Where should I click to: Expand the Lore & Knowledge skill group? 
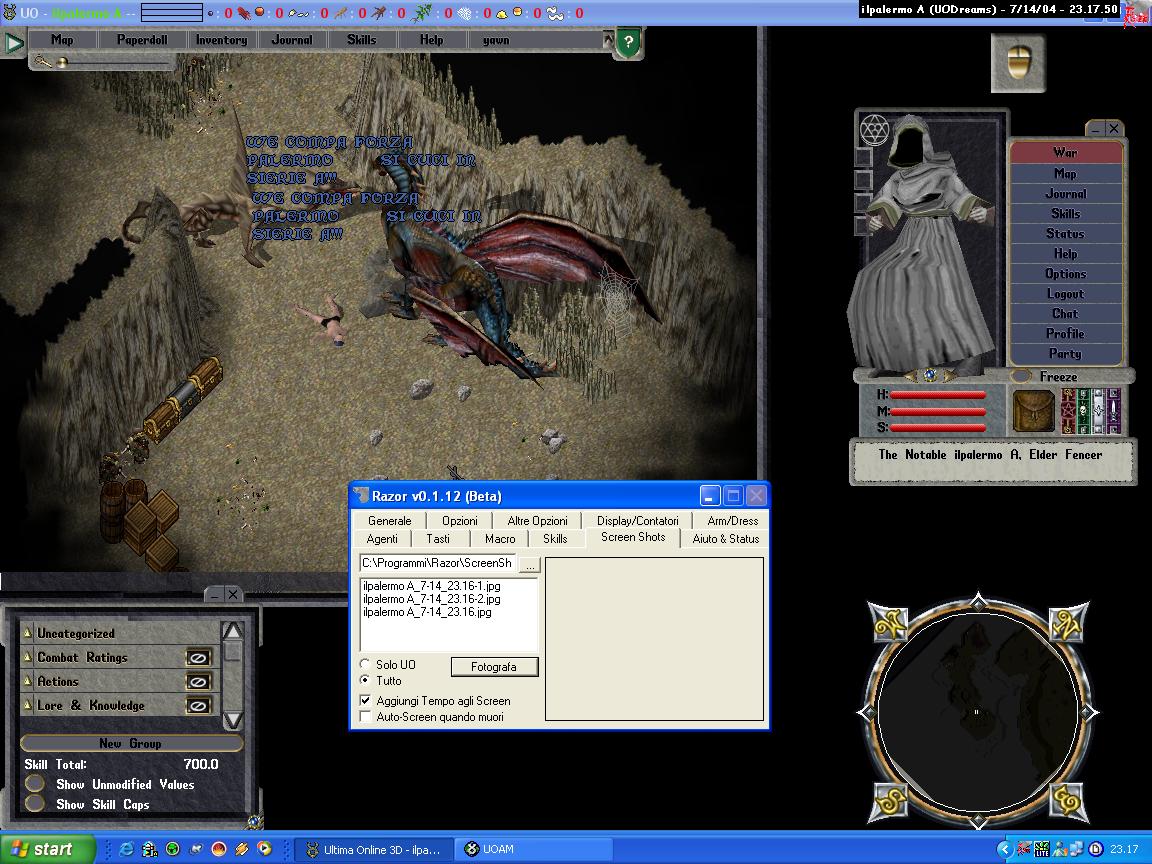tap(28, 705)
